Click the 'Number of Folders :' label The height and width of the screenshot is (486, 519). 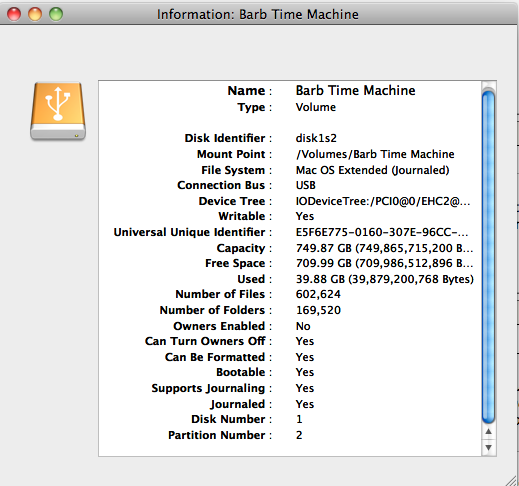tap(216, 310)
